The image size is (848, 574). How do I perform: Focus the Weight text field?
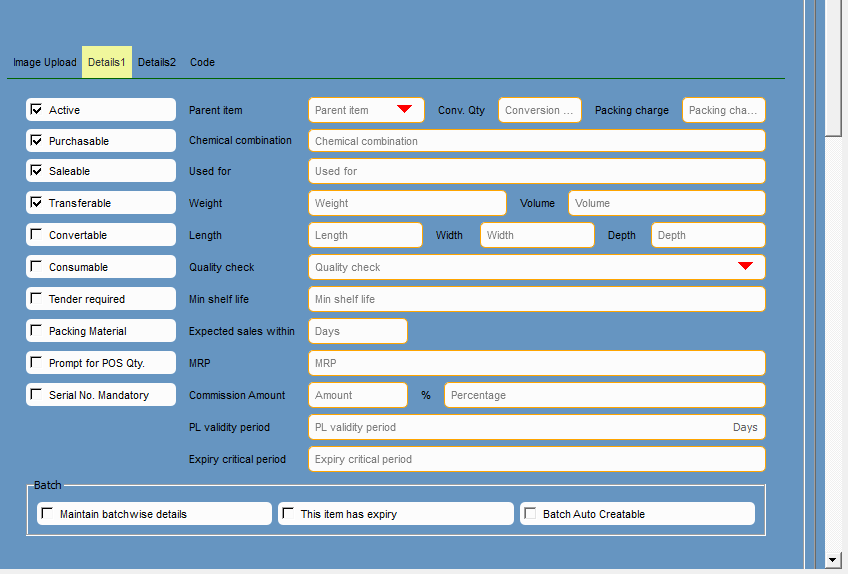[407, 203]
